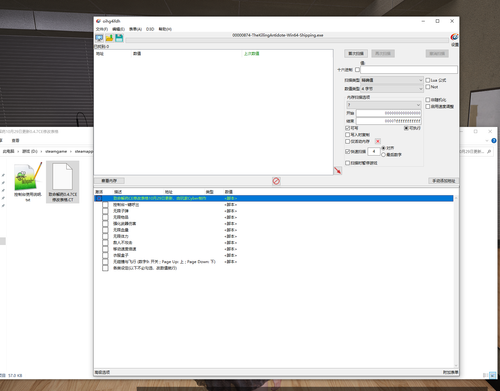This screenshot has width=500, height=391.
Task: Click the red arrow add-address icon
Action: click(338, 170)
